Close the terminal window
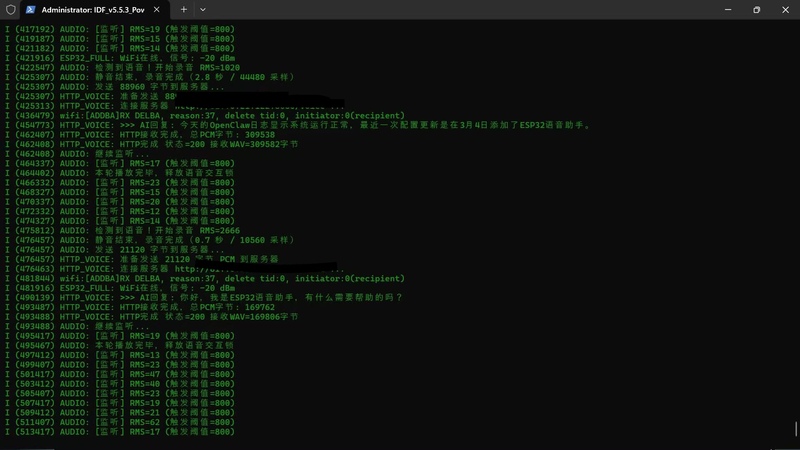This screenshot has width=800, height=450. pyautogui.click(x=785, y=10)
